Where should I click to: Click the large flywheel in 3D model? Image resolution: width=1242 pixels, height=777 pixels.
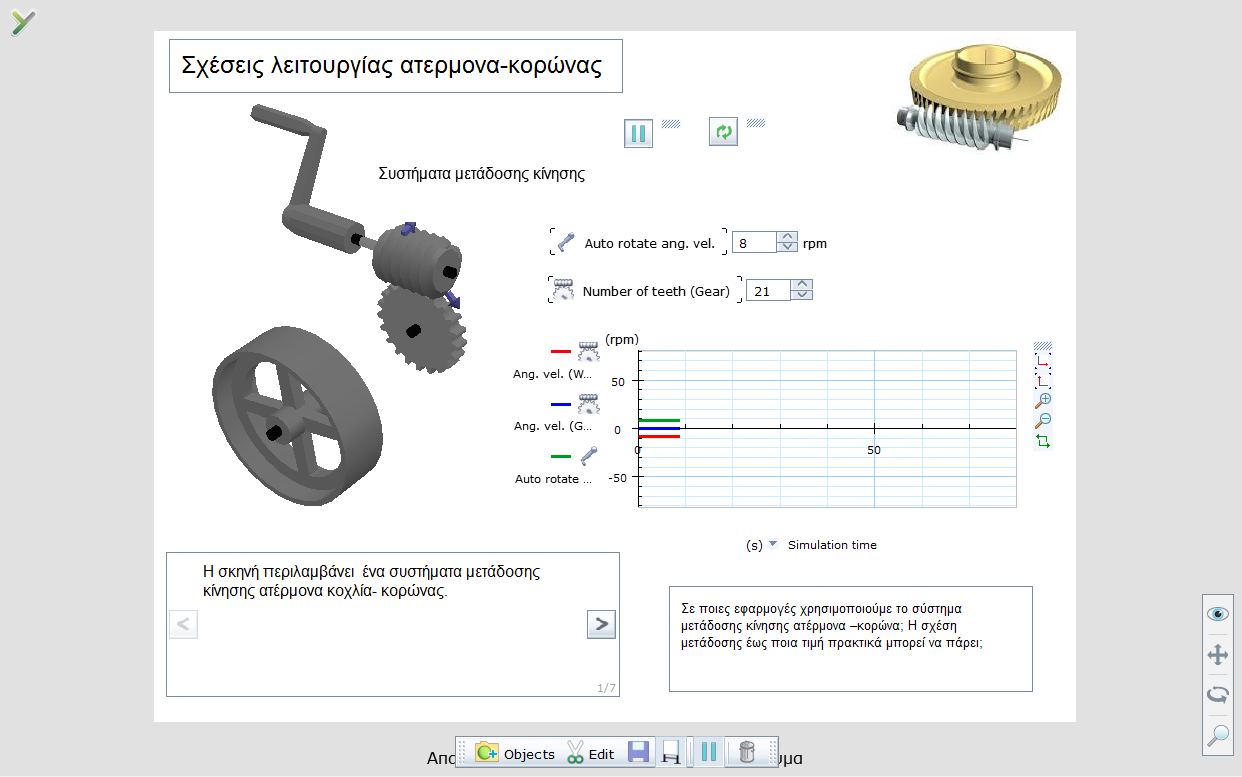tap(297, 414)
